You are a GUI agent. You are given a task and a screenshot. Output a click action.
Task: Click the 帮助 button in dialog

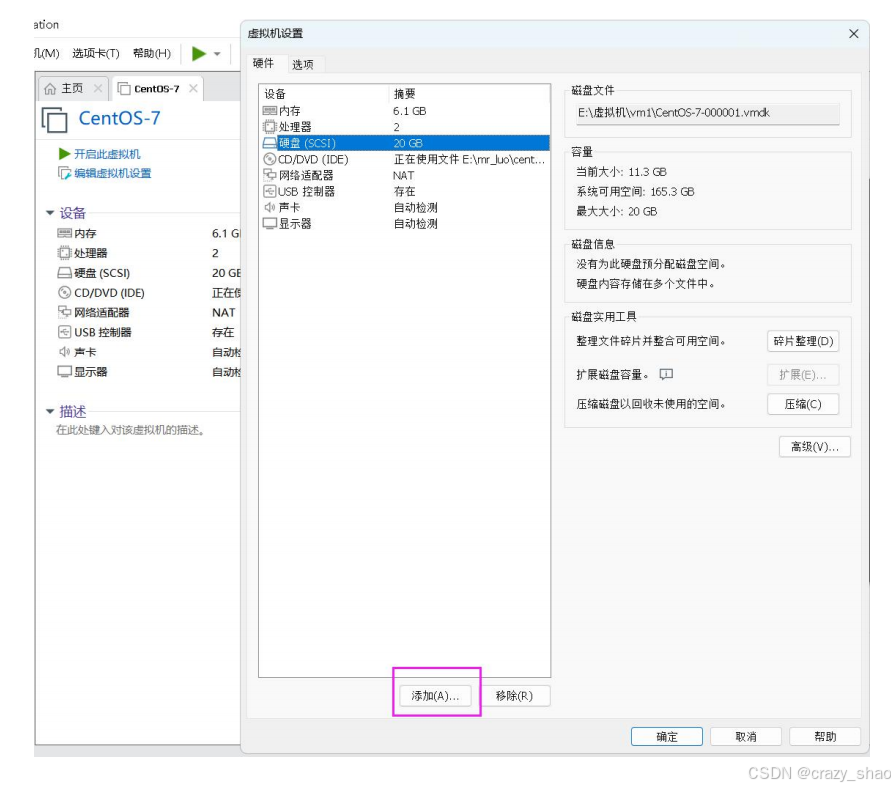coord(825,737)
